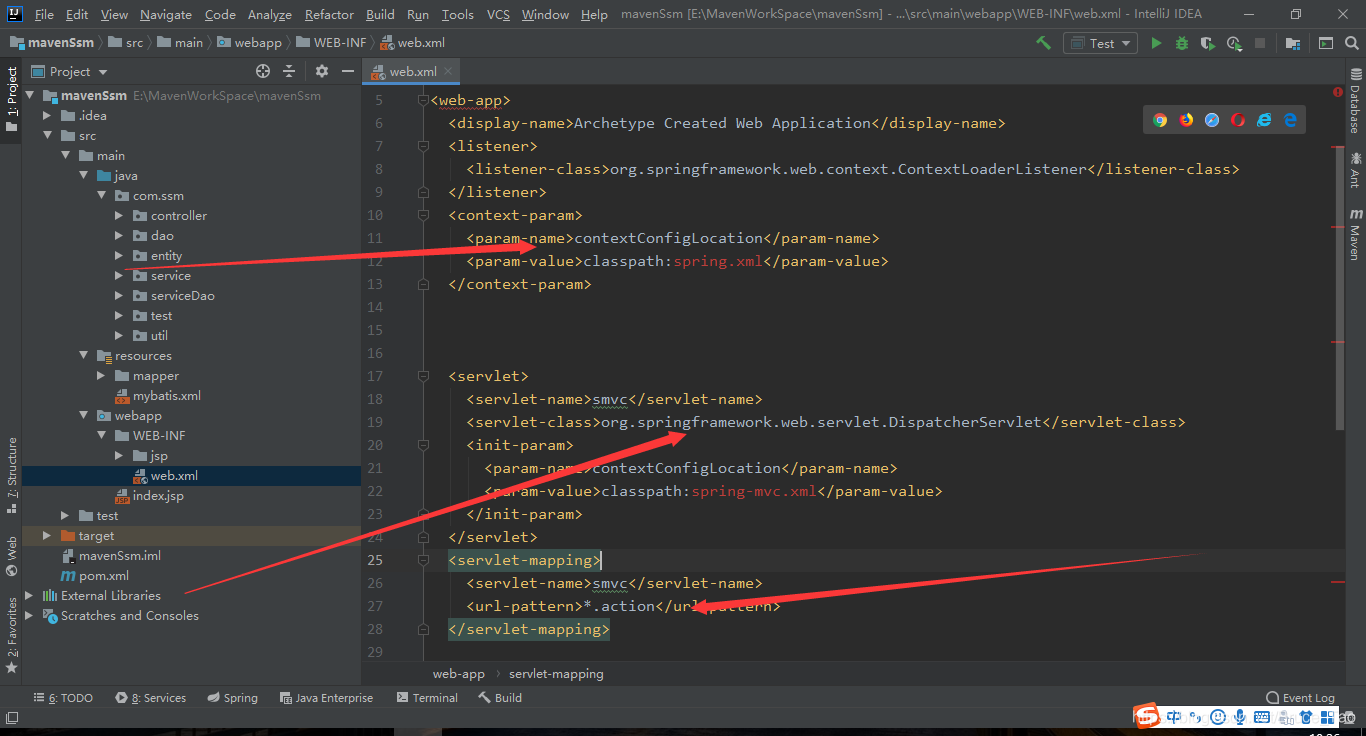Open the Refactor menu
The image size is (1366, 736).
tap(329, 14)
